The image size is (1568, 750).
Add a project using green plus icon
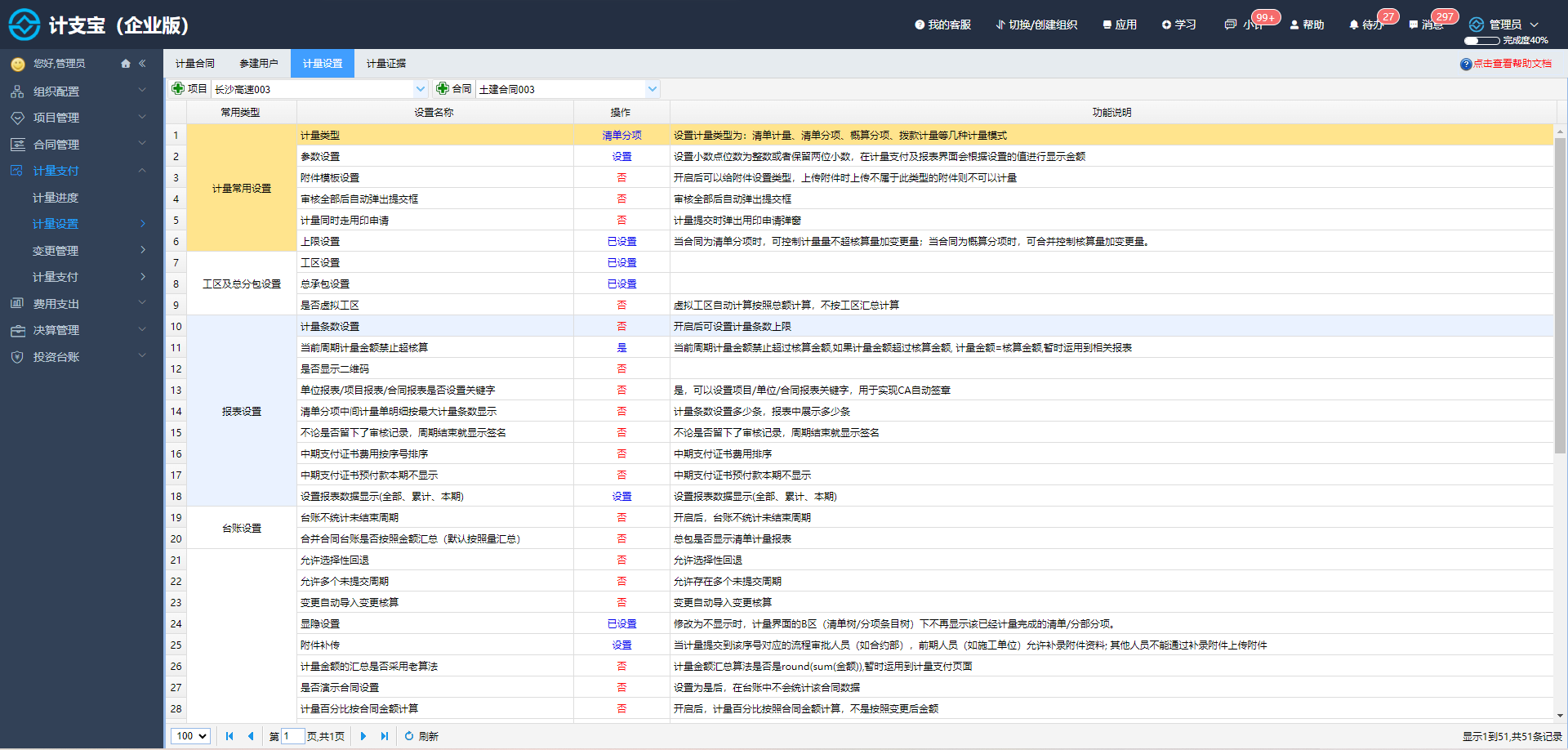[x=177, y=88]
